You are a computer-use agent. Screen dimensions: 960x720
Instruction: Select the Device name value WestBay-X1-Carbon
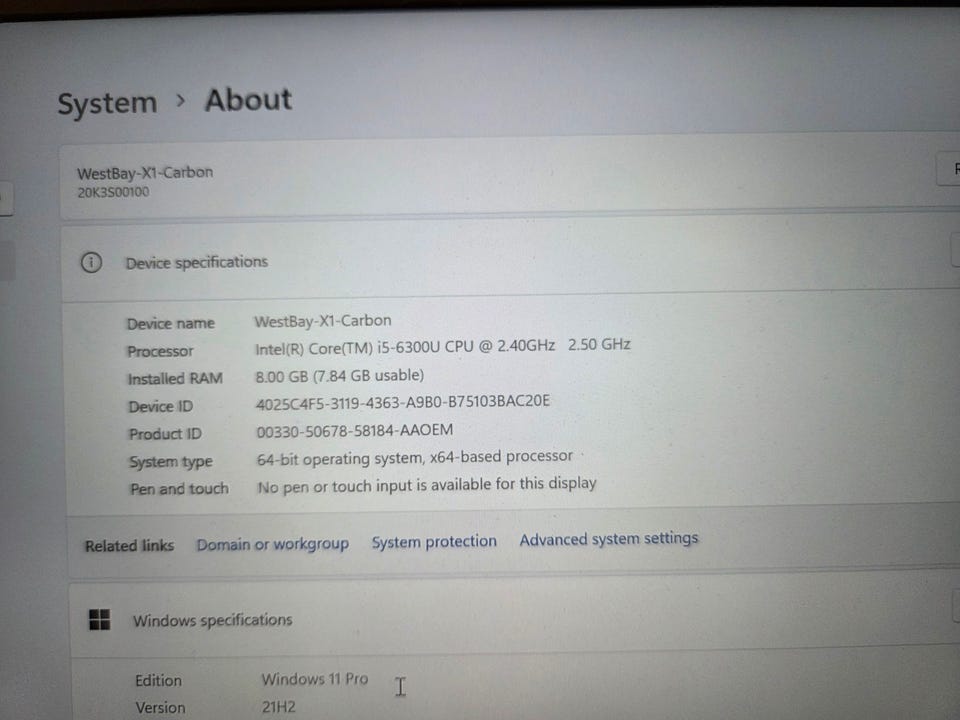pos(323,321)
